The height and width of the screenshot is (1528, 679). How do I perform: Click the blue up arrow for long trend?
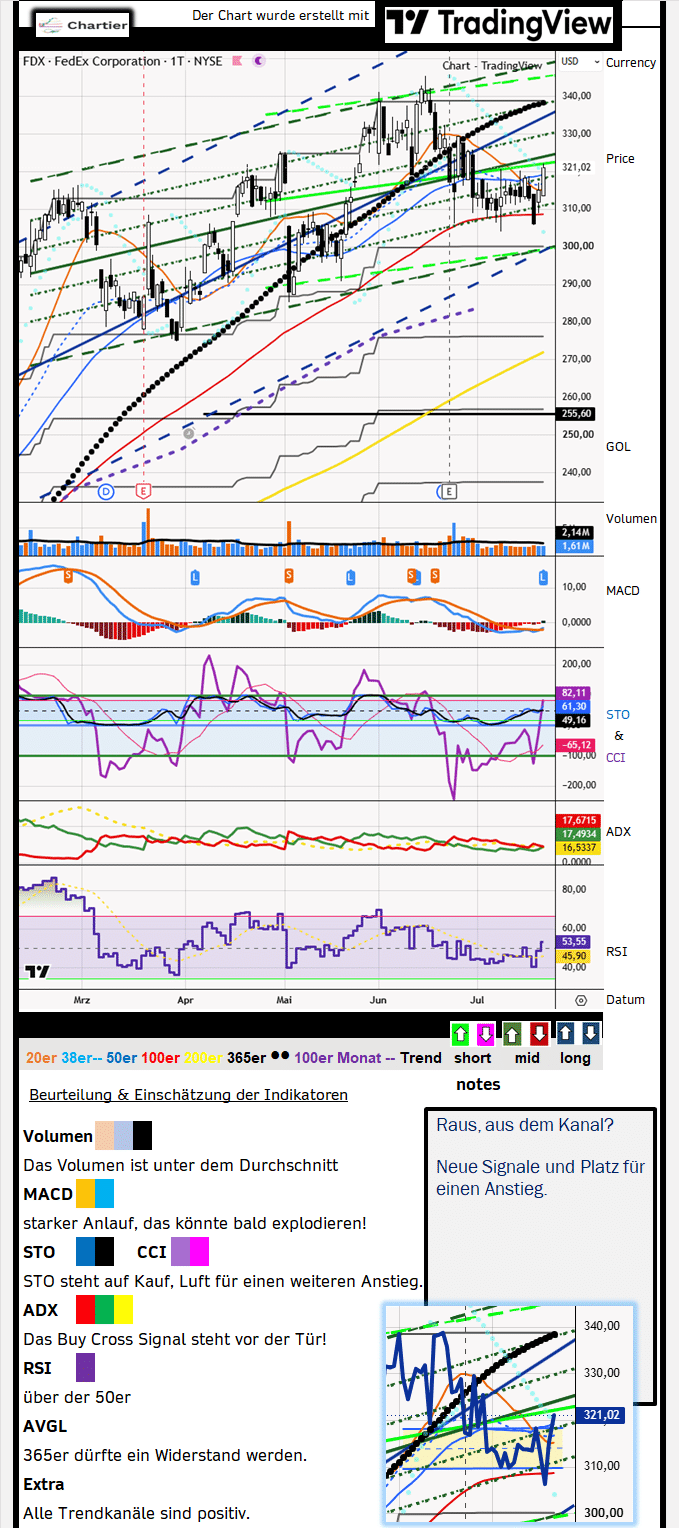(x=565, y=1032)
